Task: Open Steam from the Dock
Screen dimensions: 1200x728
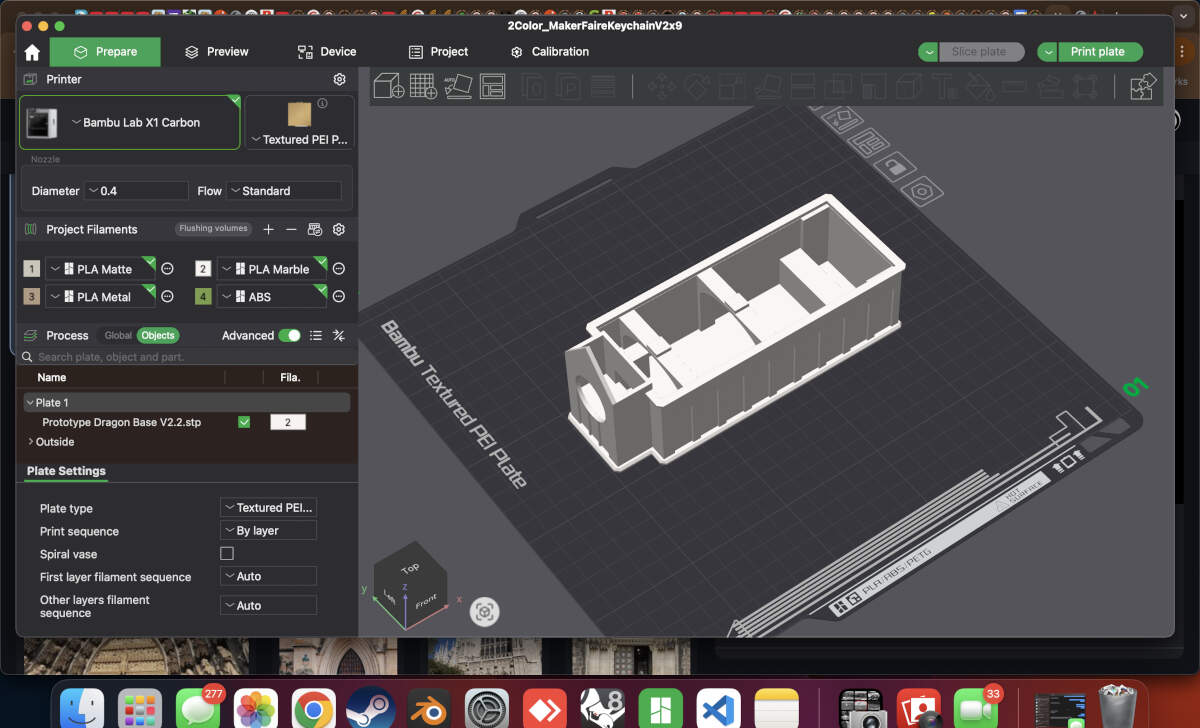Action: [x=371, y=710]
